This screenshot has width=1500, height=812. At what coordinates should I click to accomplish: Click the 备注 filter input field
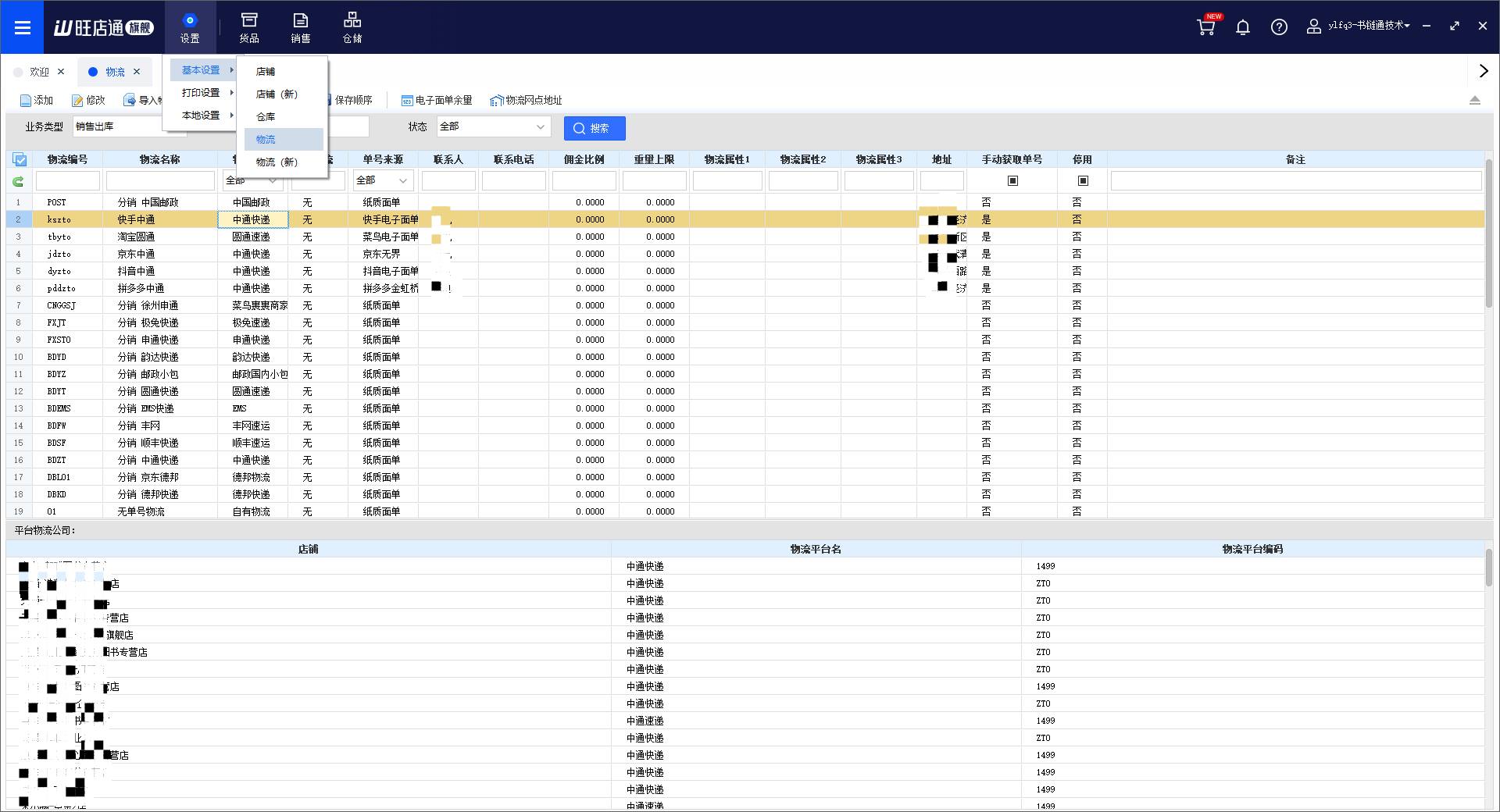[x=1296, y=181]
